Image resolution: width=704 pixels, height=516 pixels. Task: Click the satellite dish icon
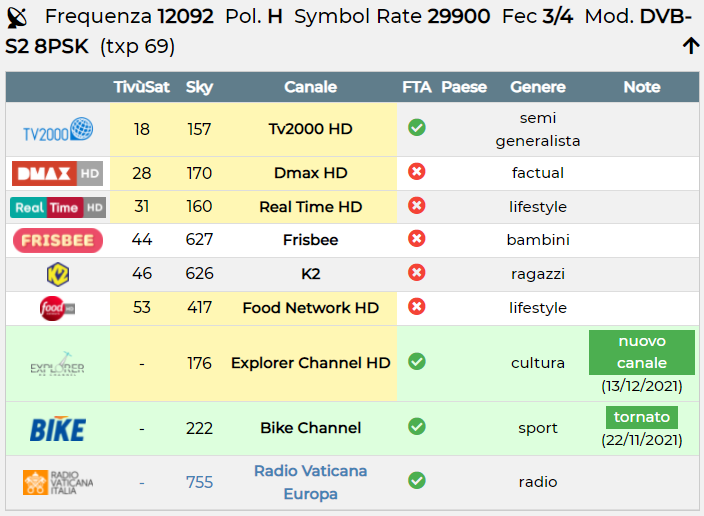(x=18, y=18)
